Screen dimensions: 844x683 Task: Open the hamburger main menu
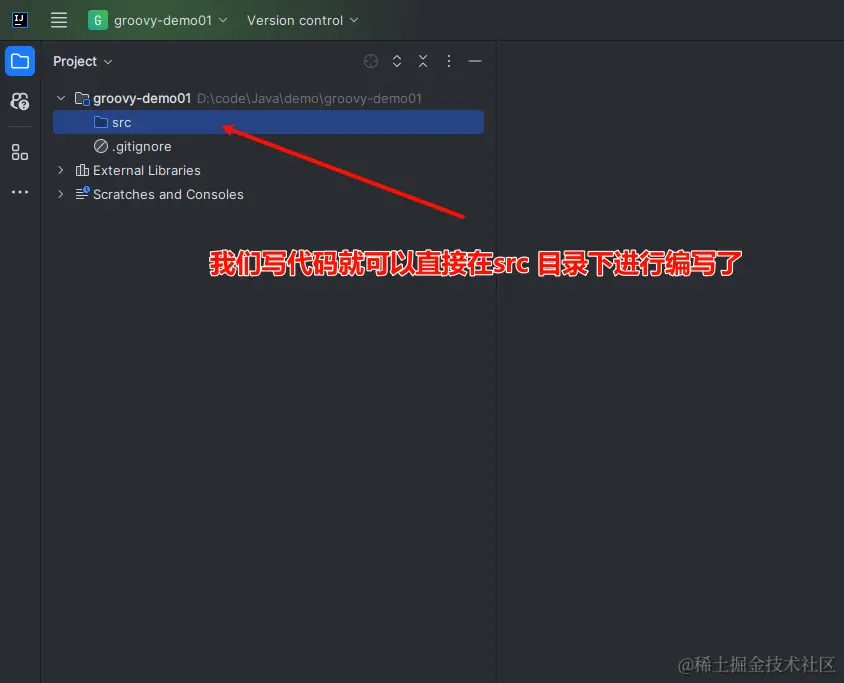pyautogui.click(x=59, y=20)
